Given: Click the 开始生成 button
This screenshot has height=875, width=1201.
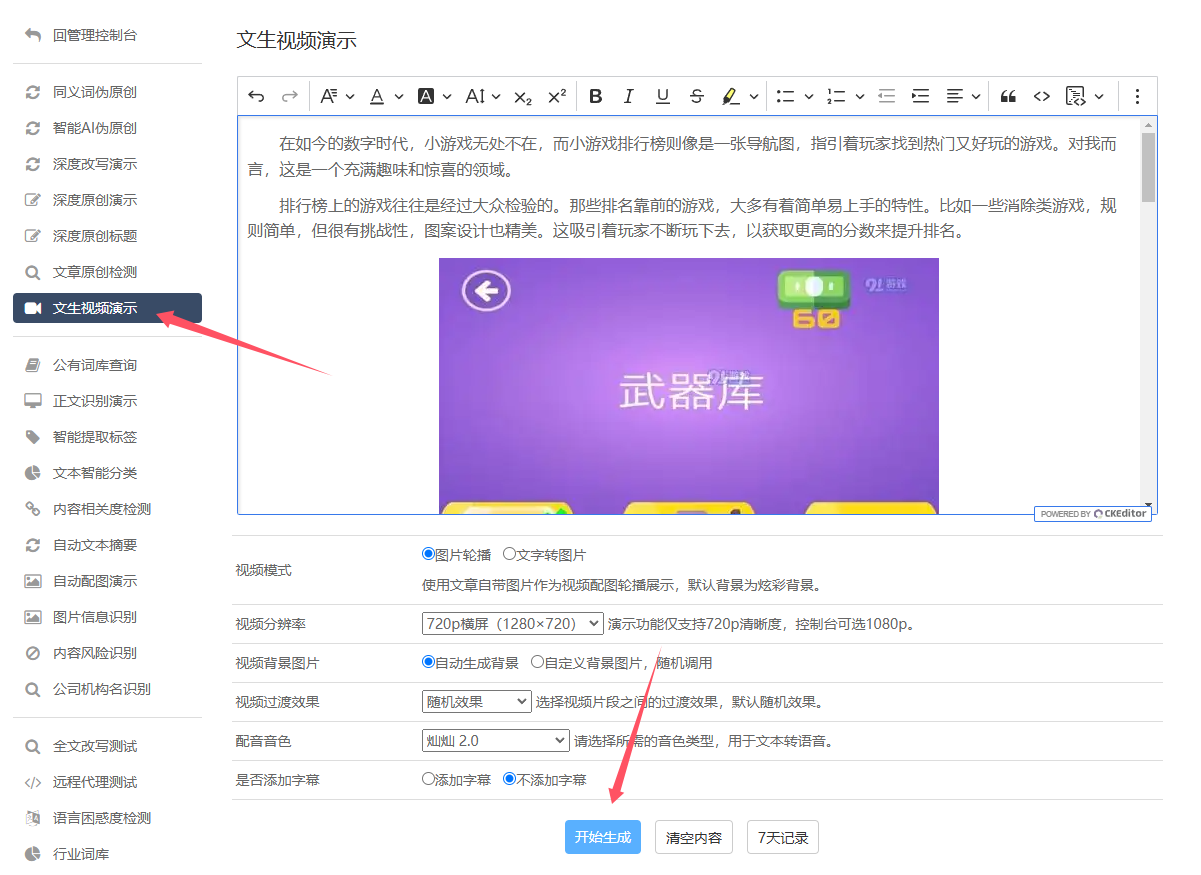Looking at the screenshot, I should coord(603,838).
